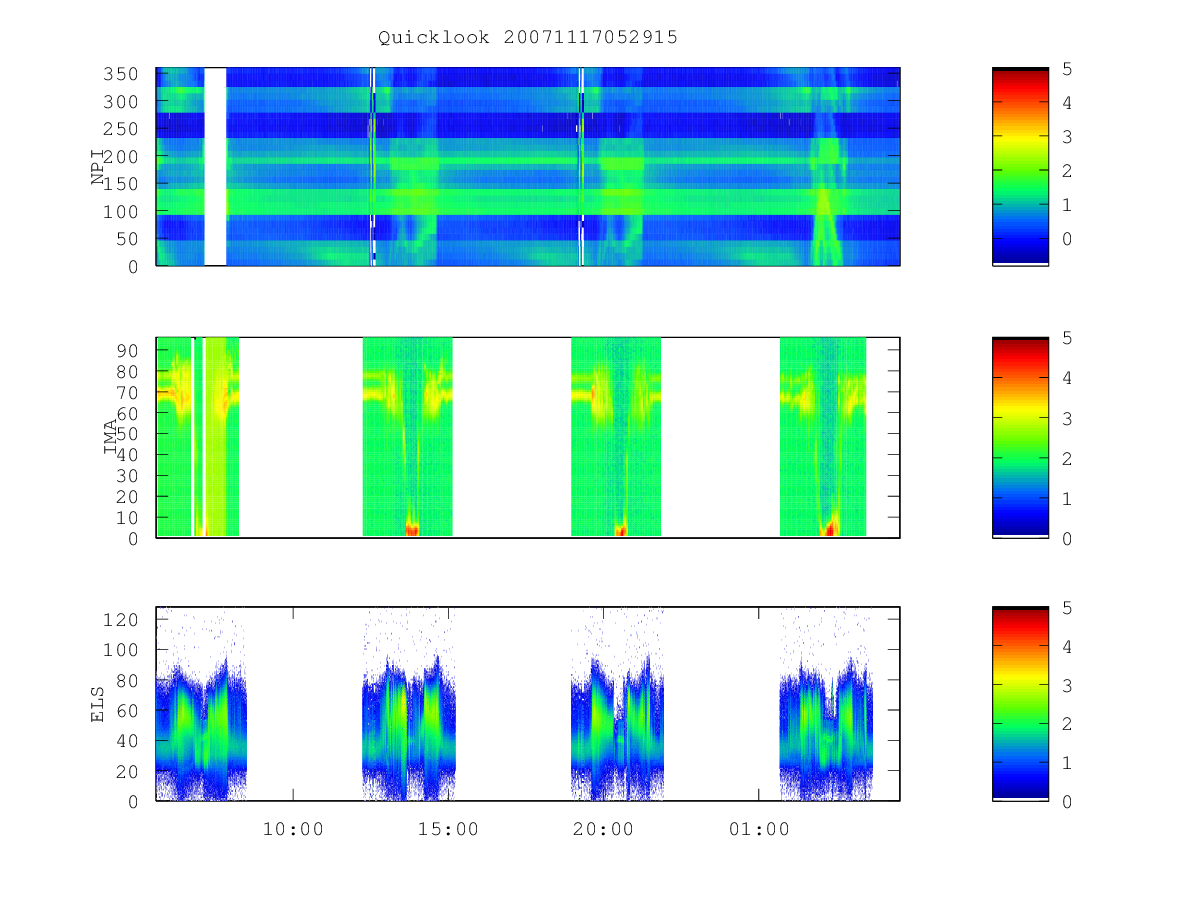Select the IMA y-axis label
1200x900 pixels.
[x=110, y=438]
